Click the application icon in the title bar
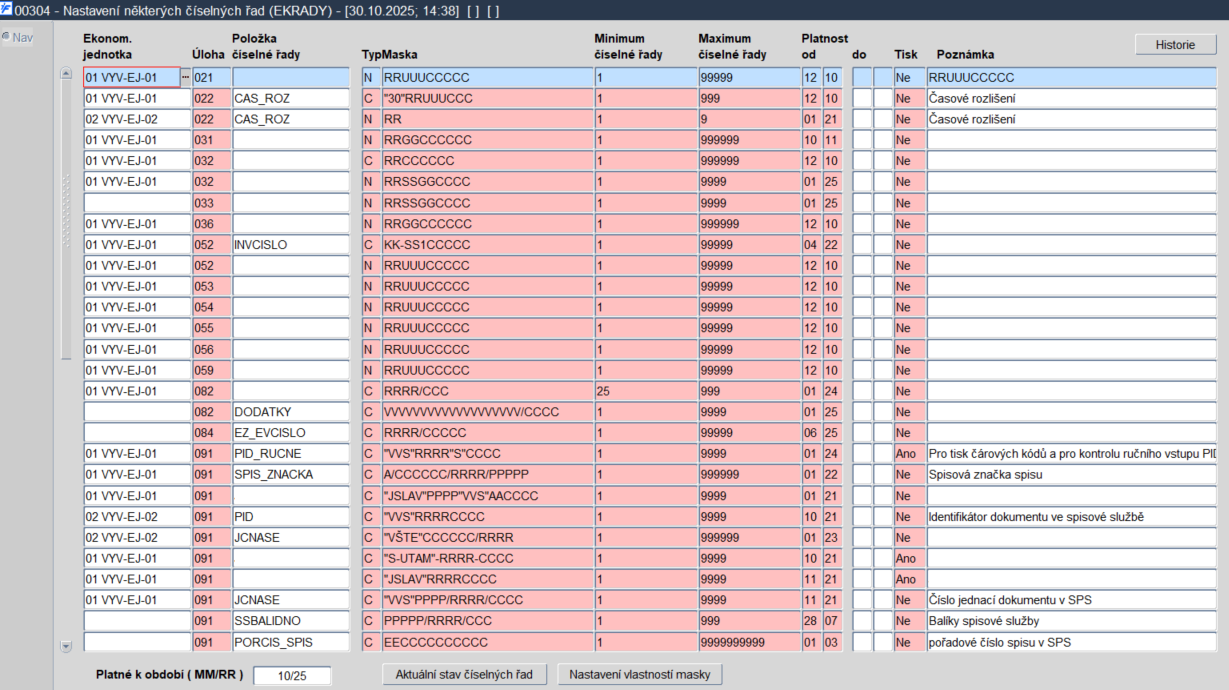The height and width of the screenshot is (690, 1229). (7, 9)
